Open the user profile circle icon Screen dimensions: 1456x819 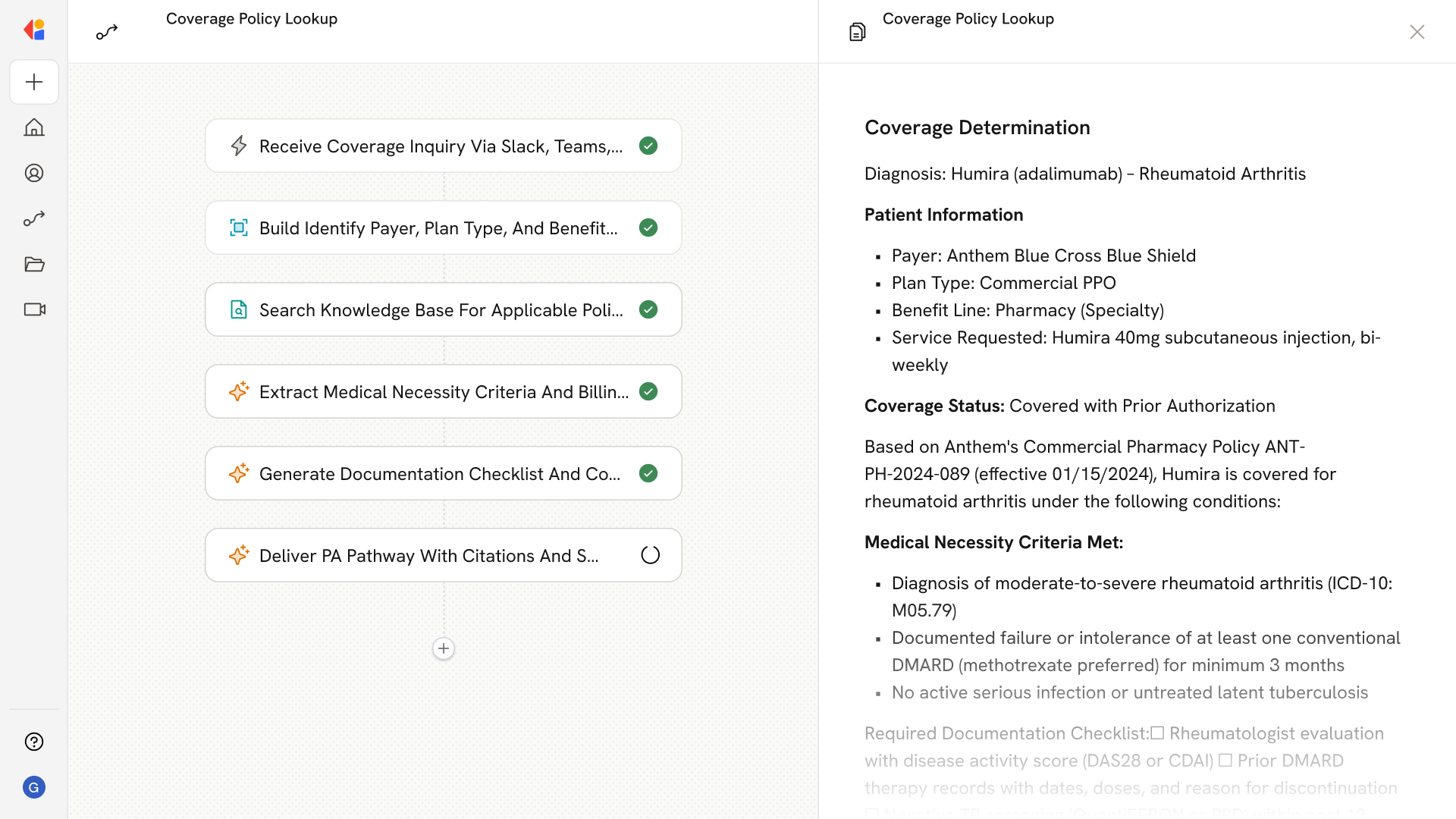click(x=34, y=173)
